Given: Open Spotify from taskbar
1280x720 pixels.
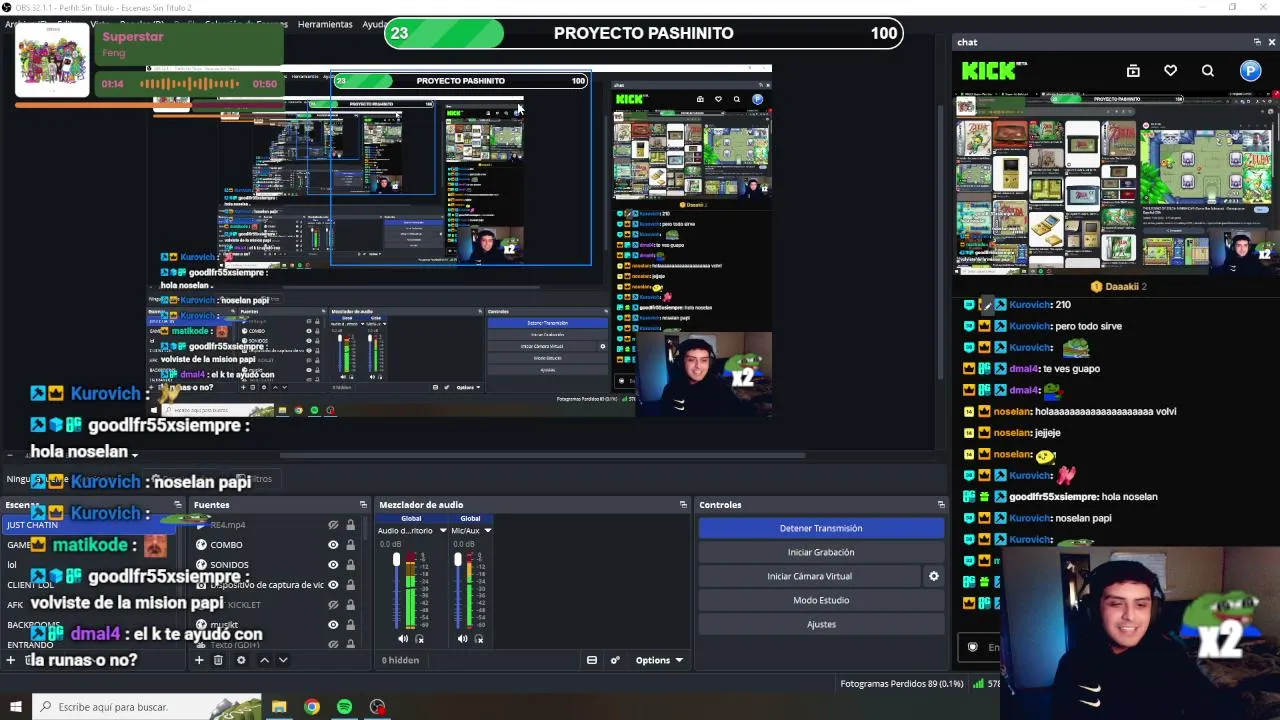Looking at the screenshot, I should (x=345, y=707).
